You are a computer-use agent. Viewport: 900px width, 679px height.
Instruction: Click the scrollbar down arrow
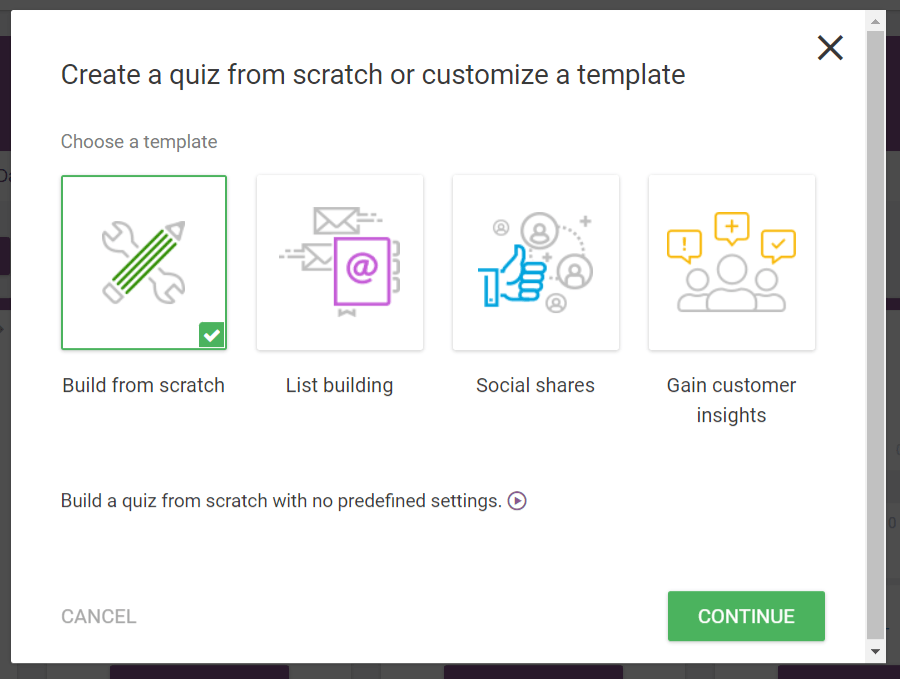(x=875, y=652)
